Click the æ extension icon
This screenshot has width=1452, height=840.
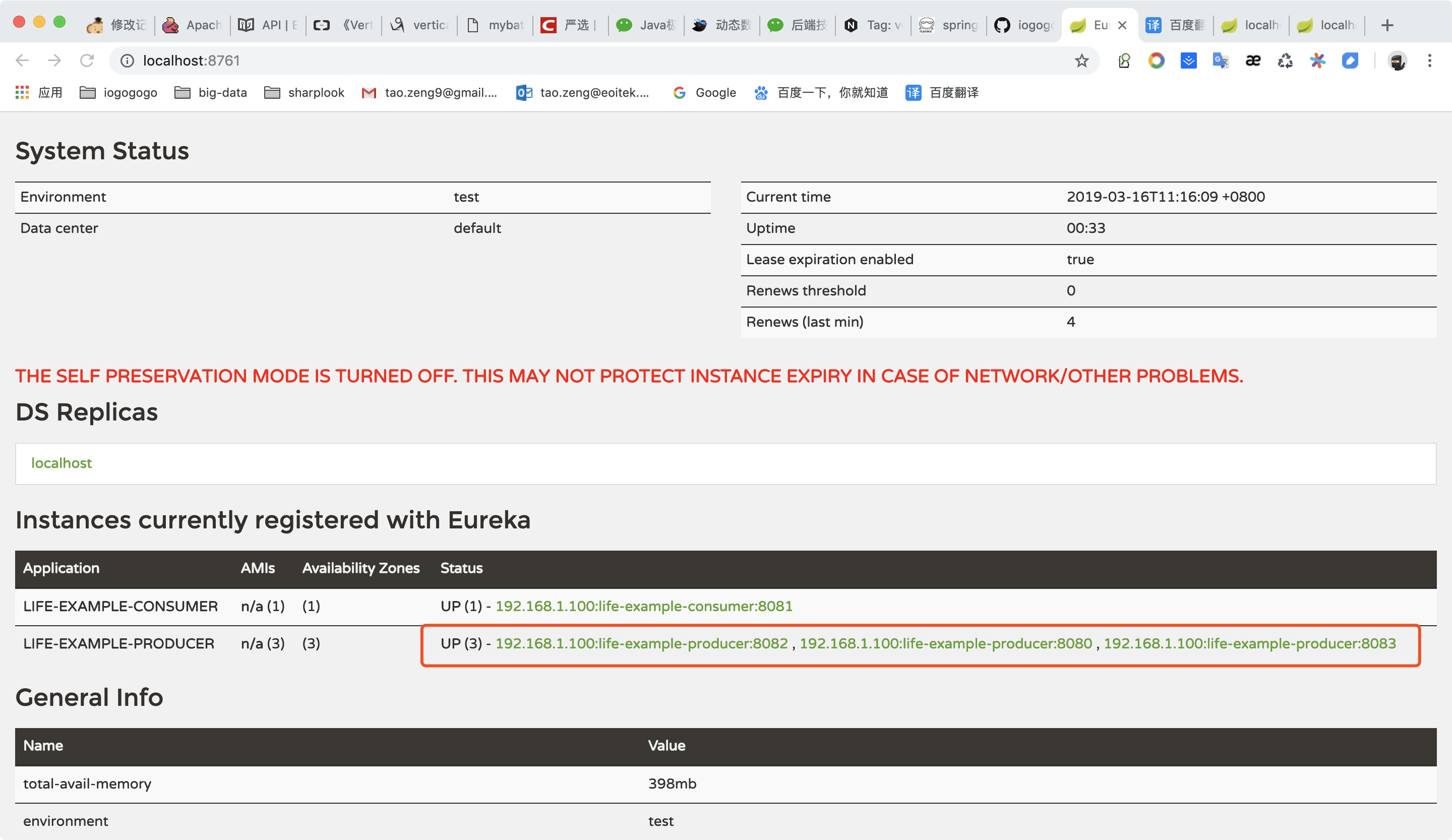pos(1253,61)
